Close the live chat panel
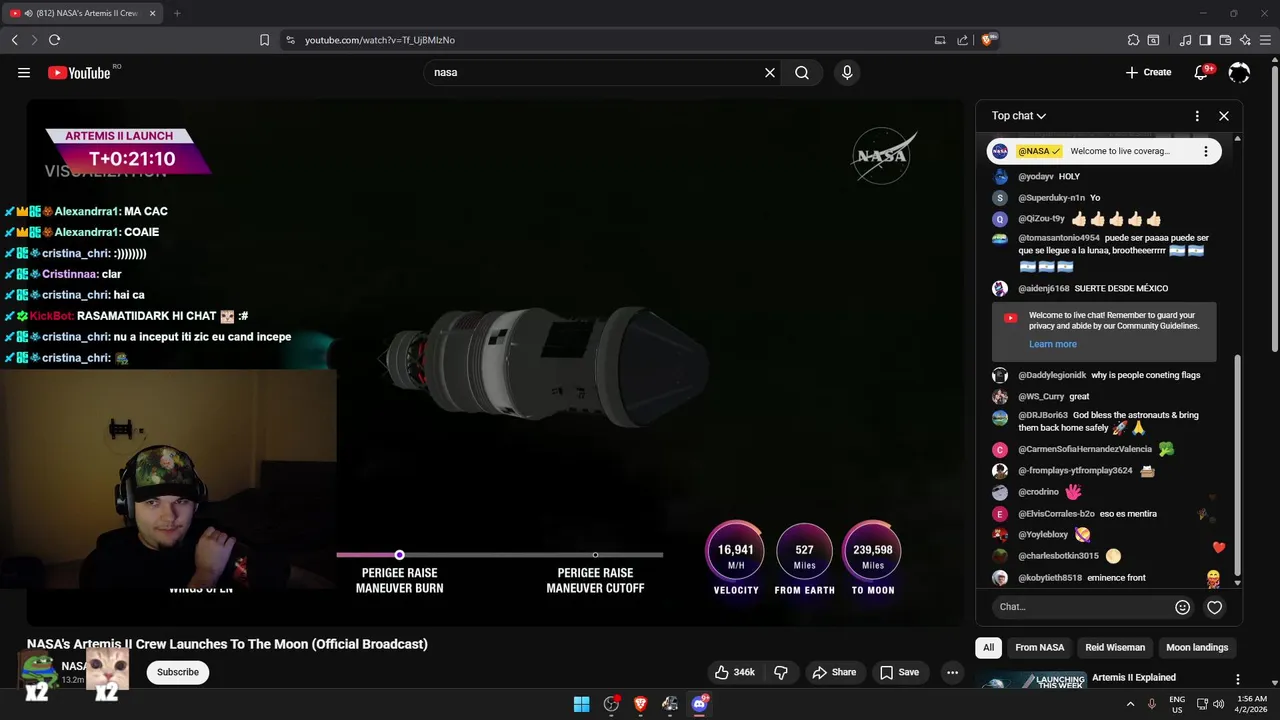 [1224, 116]
